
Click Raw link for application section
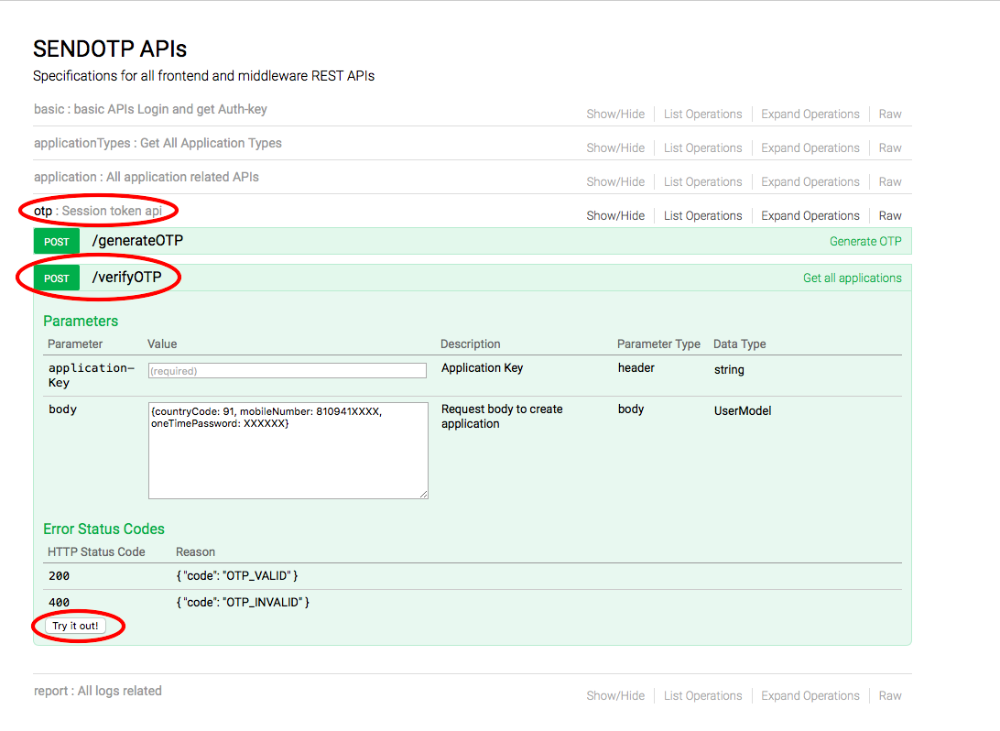coord(890,182)
